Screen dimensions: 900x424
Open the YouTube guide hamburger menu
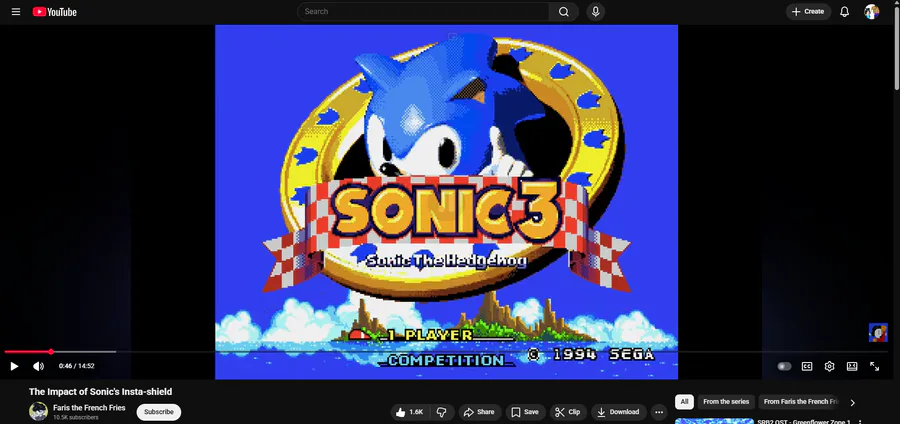coord(15,11)
